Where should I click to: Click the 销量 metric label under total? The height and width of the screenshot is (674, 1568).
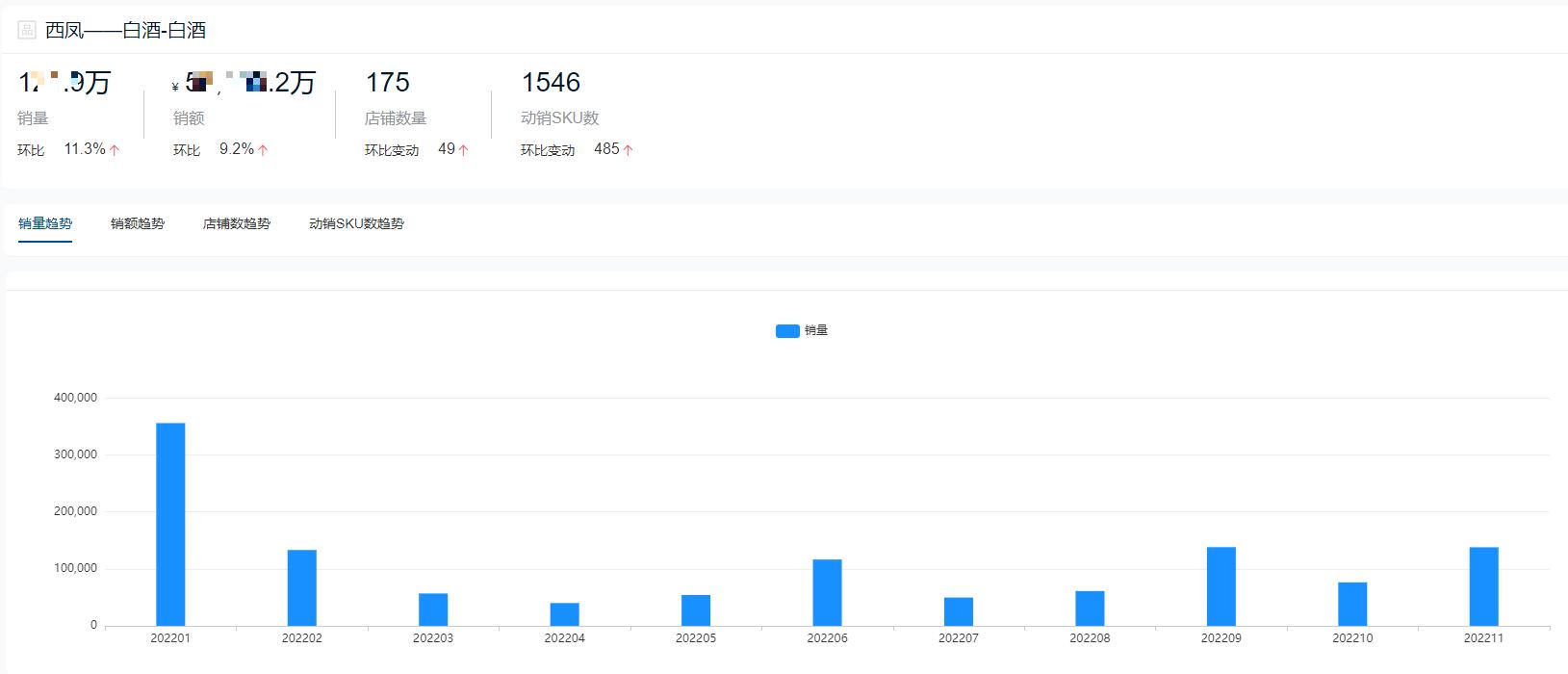(x=33, y=118)
